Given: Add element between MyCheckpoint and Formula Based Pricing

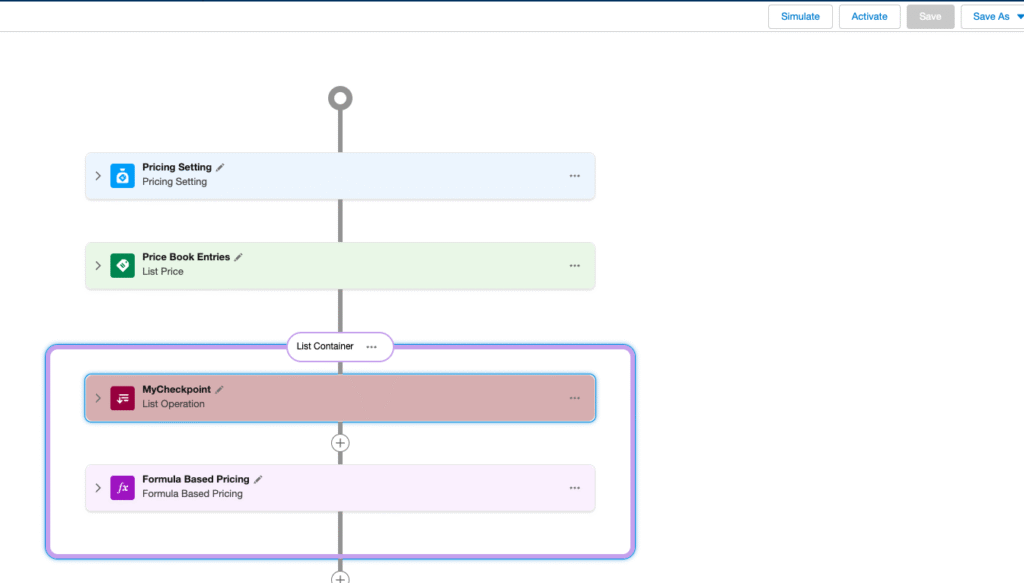Looking at the screenshot, I should (340, 442).
